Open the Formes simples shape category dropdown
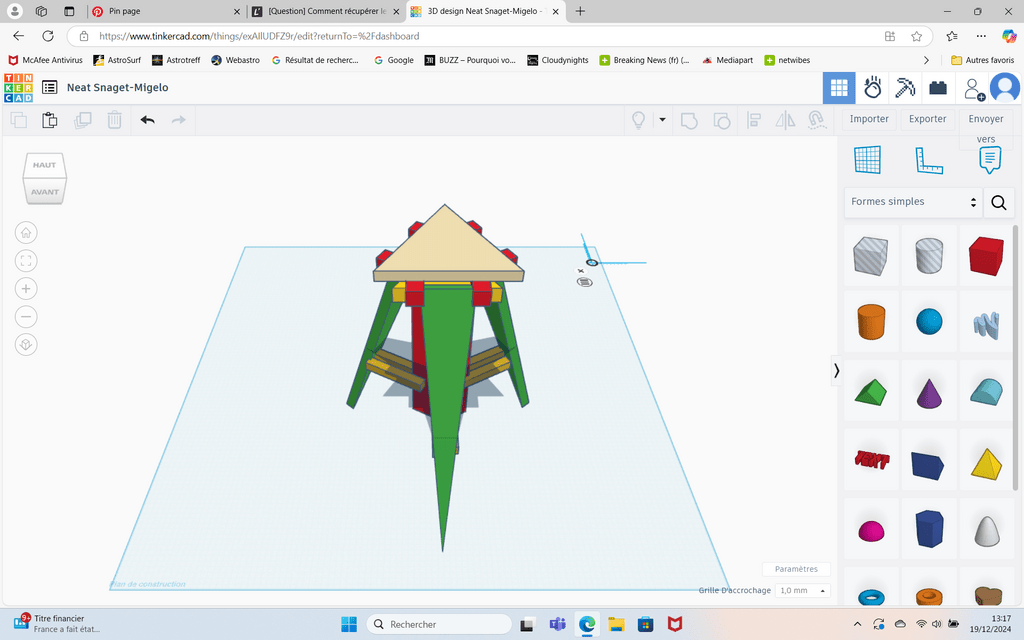 (x=913, y=202)
